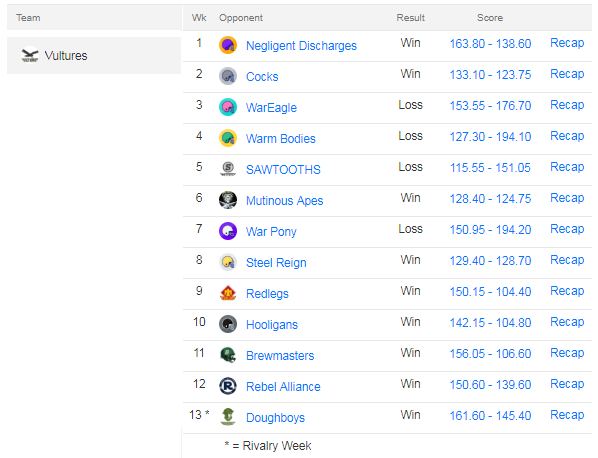Open the Steel Reign team page
Screen dimensions: 598x458
pos(276,262)
